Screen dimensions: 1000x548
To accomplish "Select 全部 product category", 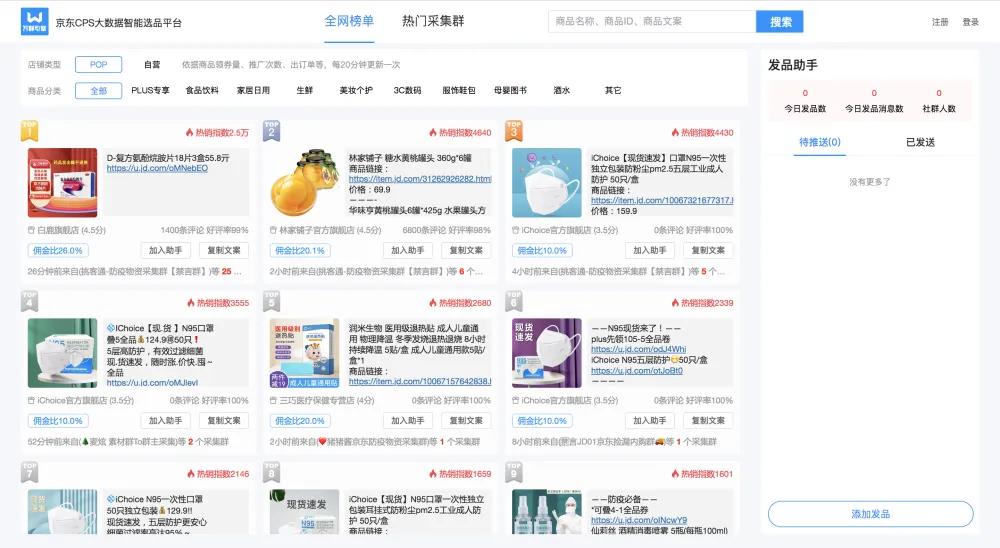I will [x=98, y=91].
